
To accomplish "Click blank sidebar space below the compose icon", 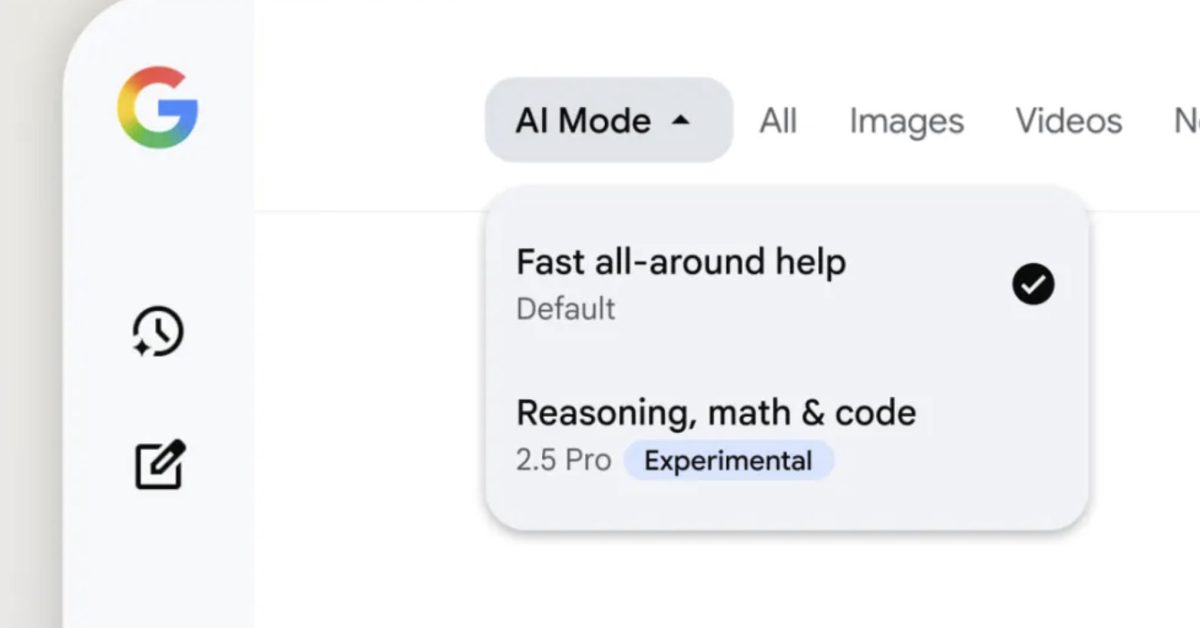I will click(158, 560).
